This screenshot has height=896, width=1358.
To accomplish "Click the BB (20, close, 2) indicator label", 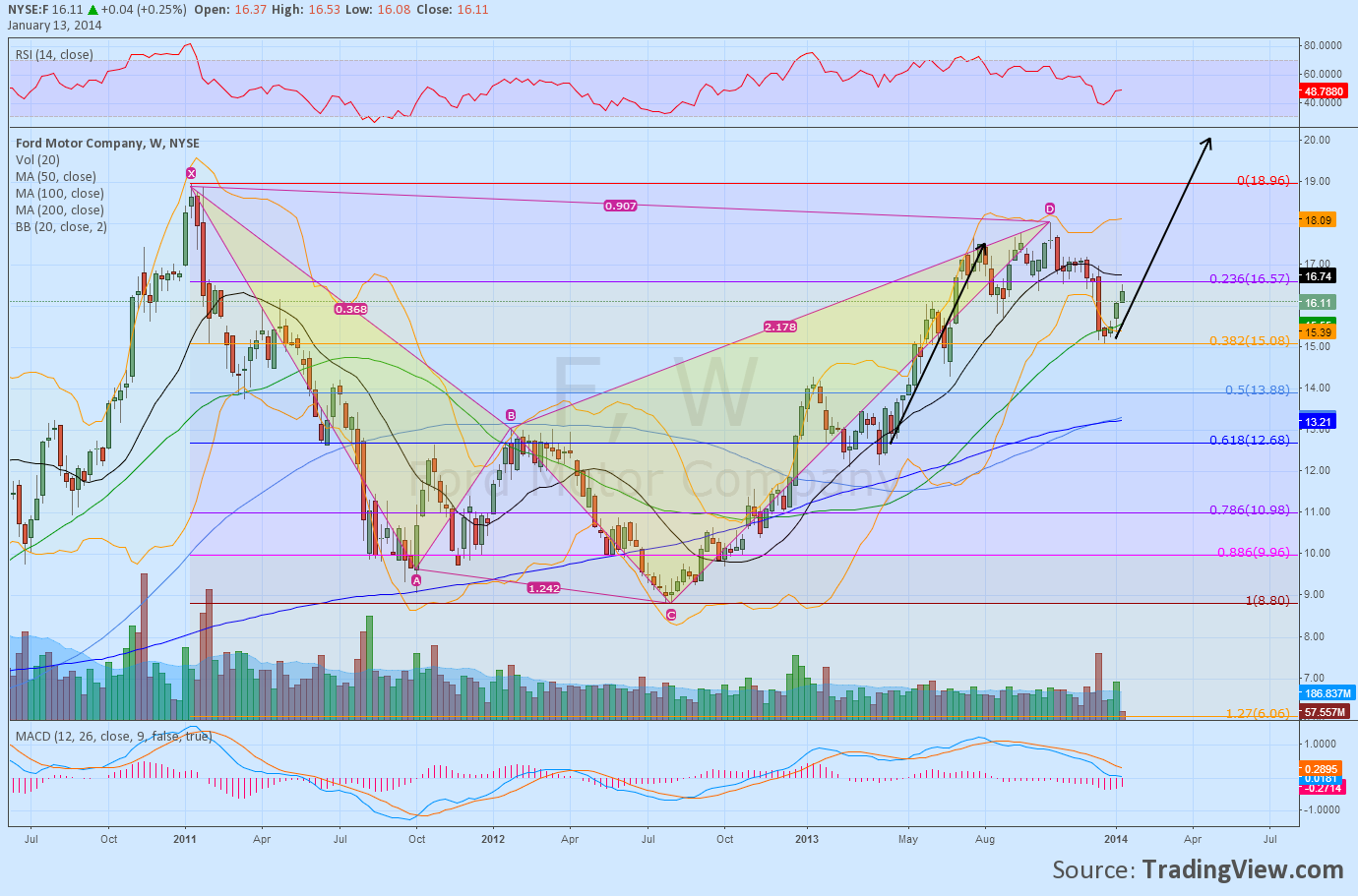I will [x=61, y=226].
